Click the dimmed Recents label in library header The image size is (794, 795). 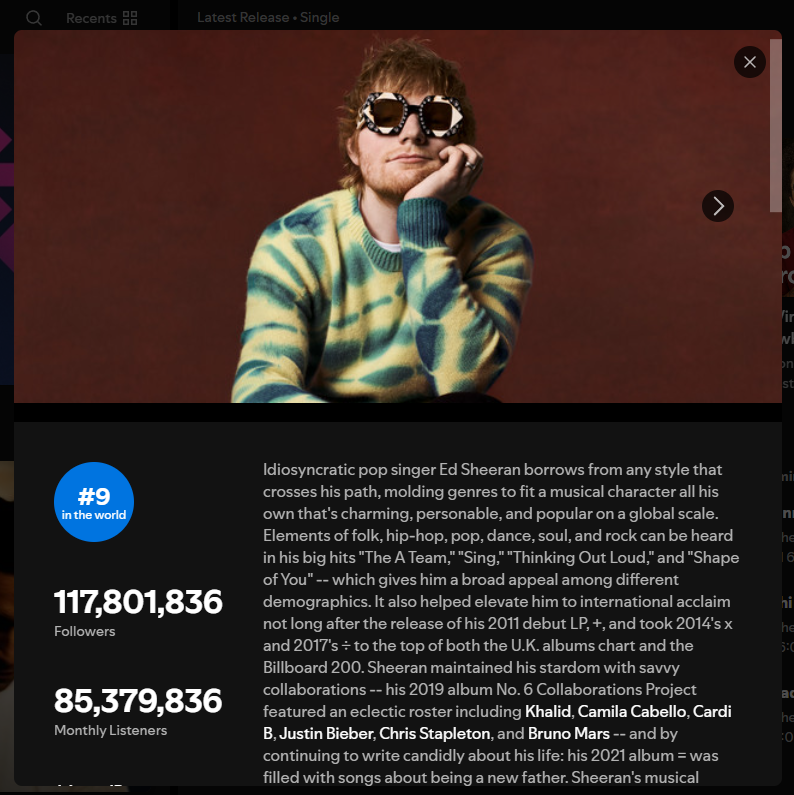[x=91, y=18]
